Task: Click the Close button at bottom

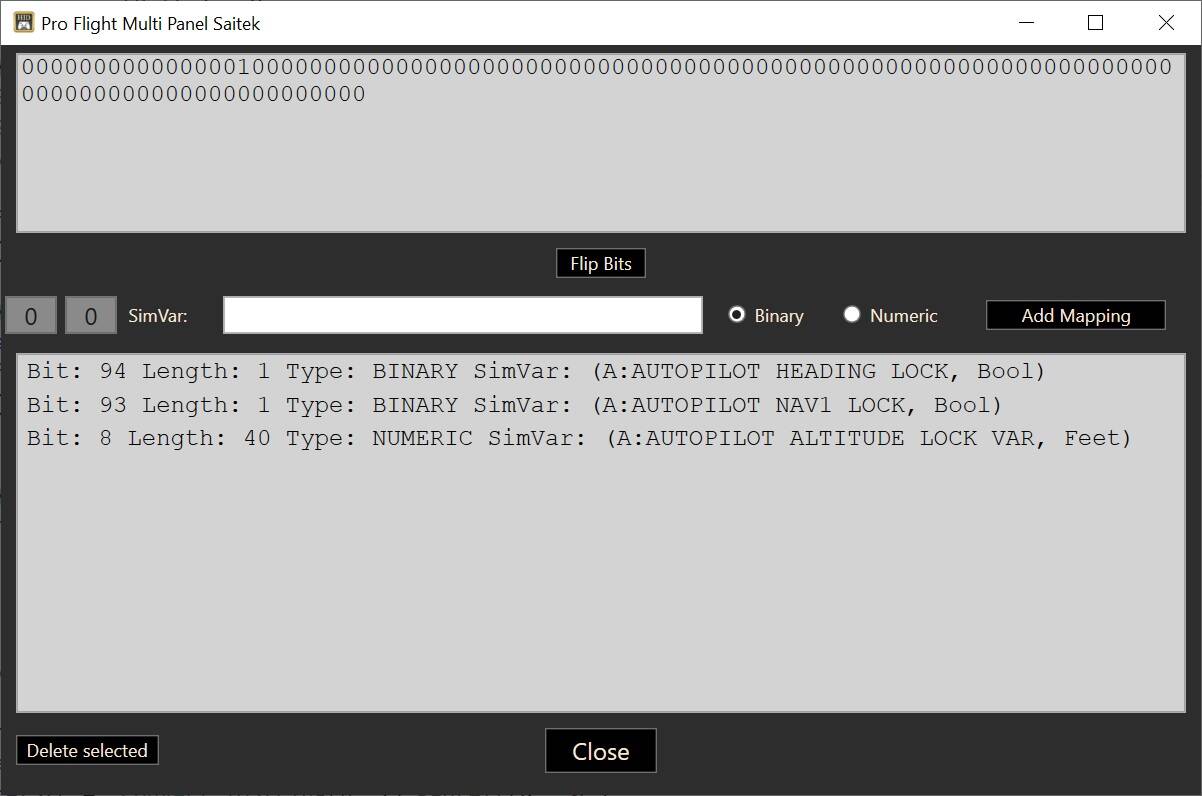Action: coord(601,751)
